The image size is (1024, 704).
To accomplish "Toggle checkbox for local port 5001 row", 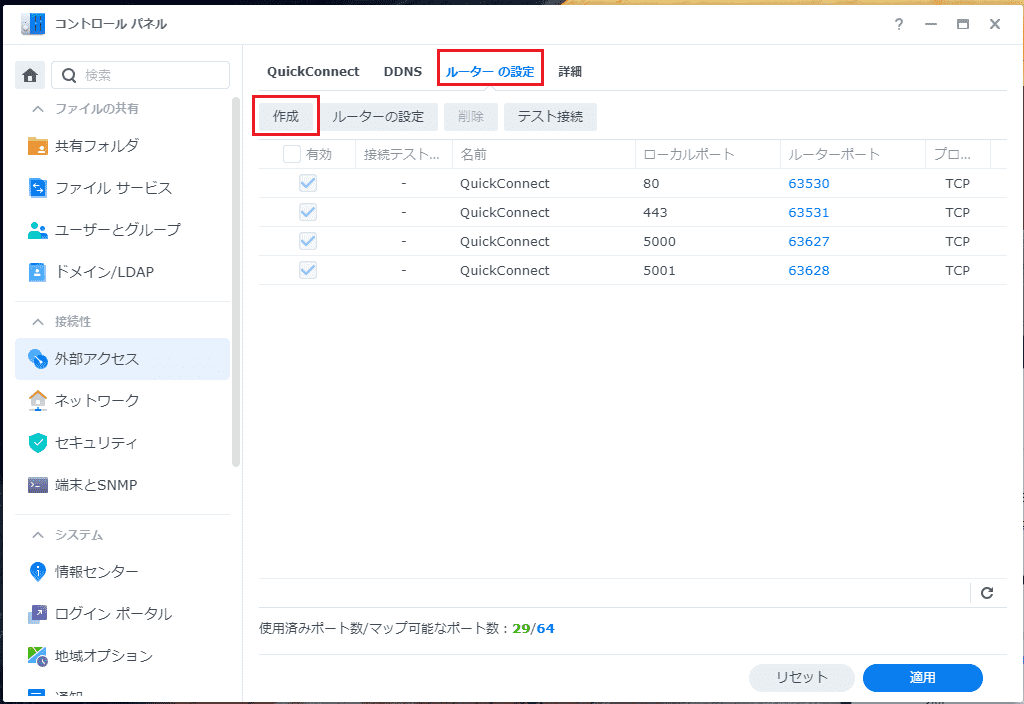I will (308, 270).
